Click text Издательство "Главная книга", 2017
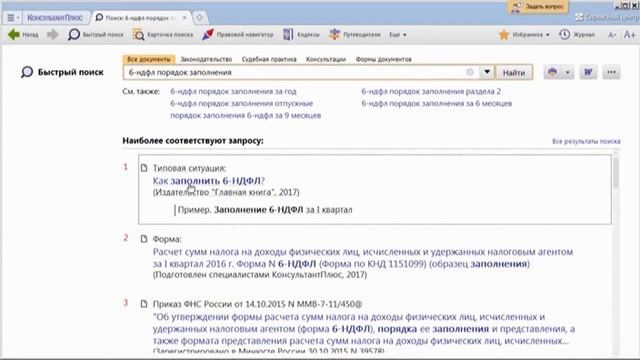Image resolution: width=640 pixels, height=360 pixels. (x=226, y=192)
